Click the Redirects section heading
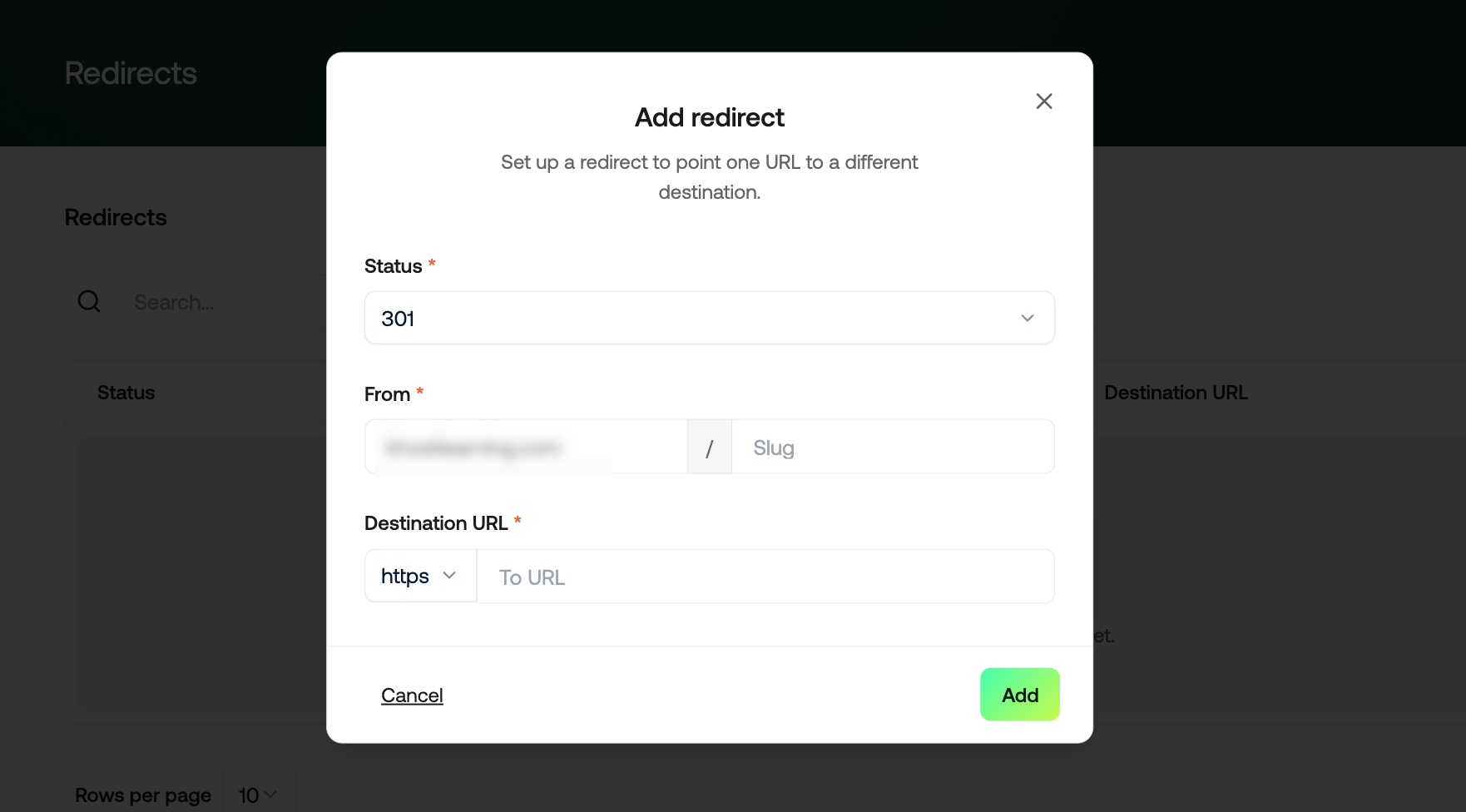The width and height of the screenshot is (1466, 812). pos(116,217)
